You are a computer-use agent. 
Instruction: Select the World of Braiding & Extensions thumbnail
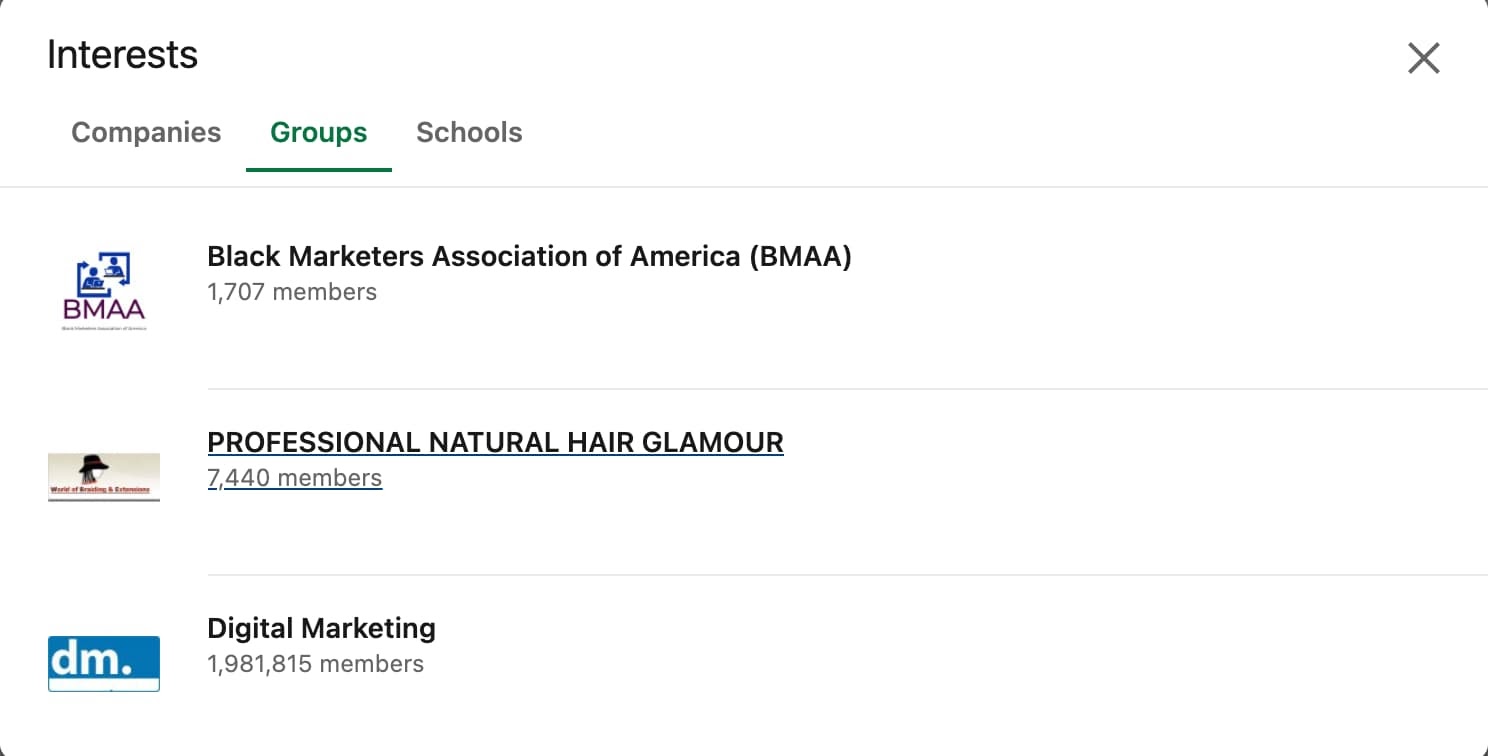pyautogui.click(x=103, y=476)
